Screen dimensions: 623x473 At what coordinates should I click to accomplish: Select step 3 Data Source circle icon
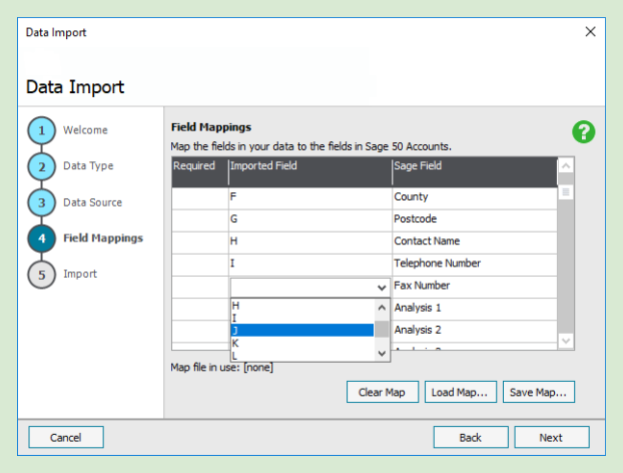click(41, 203)
